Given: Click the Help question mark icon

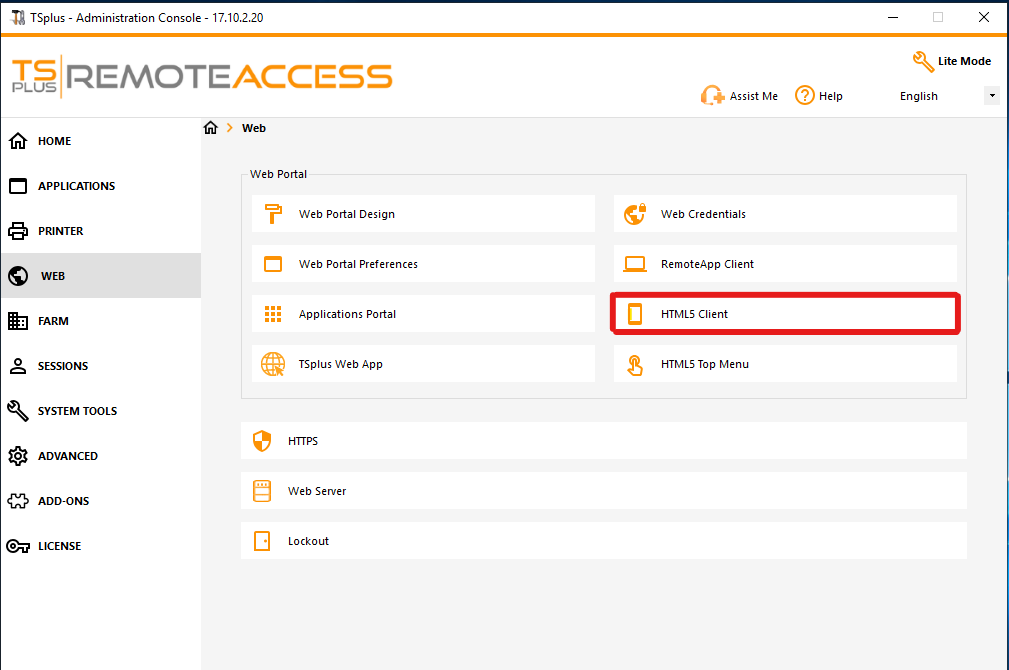Looking at the screenshot, I should 804,95.
